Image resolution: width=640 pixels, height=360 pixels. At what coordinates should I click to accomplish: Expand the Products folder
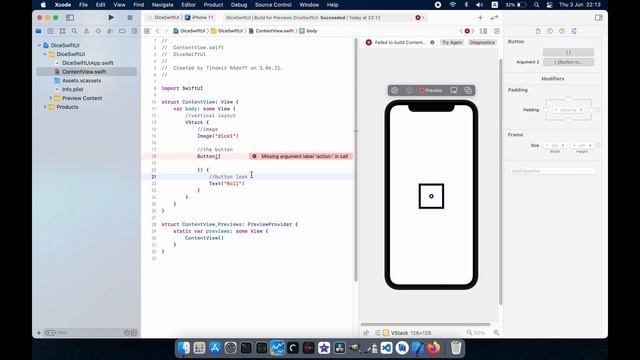(x=45, y=107)
